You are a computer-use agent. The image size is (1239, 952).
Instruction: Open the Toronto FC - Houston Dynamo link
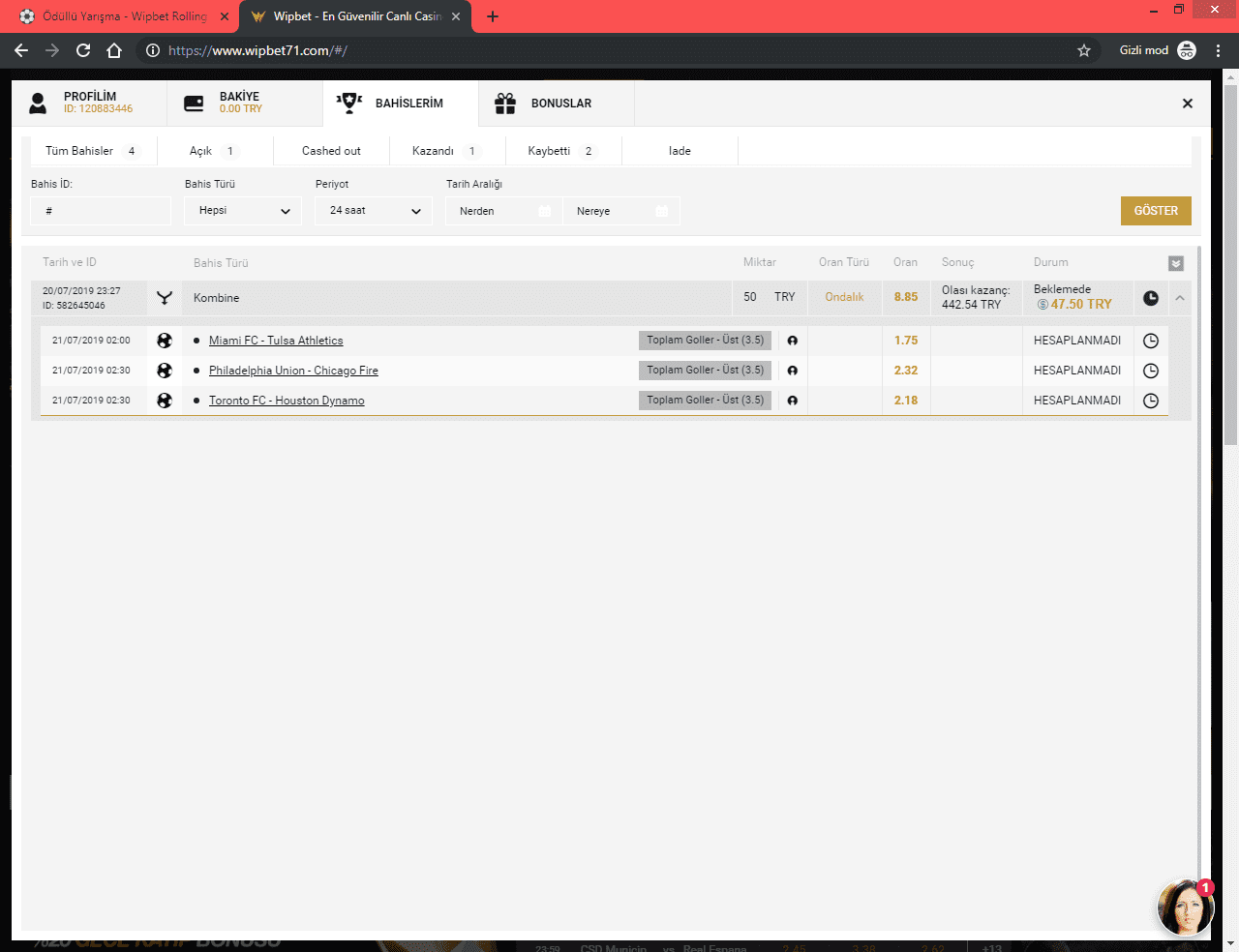(287, 401)
